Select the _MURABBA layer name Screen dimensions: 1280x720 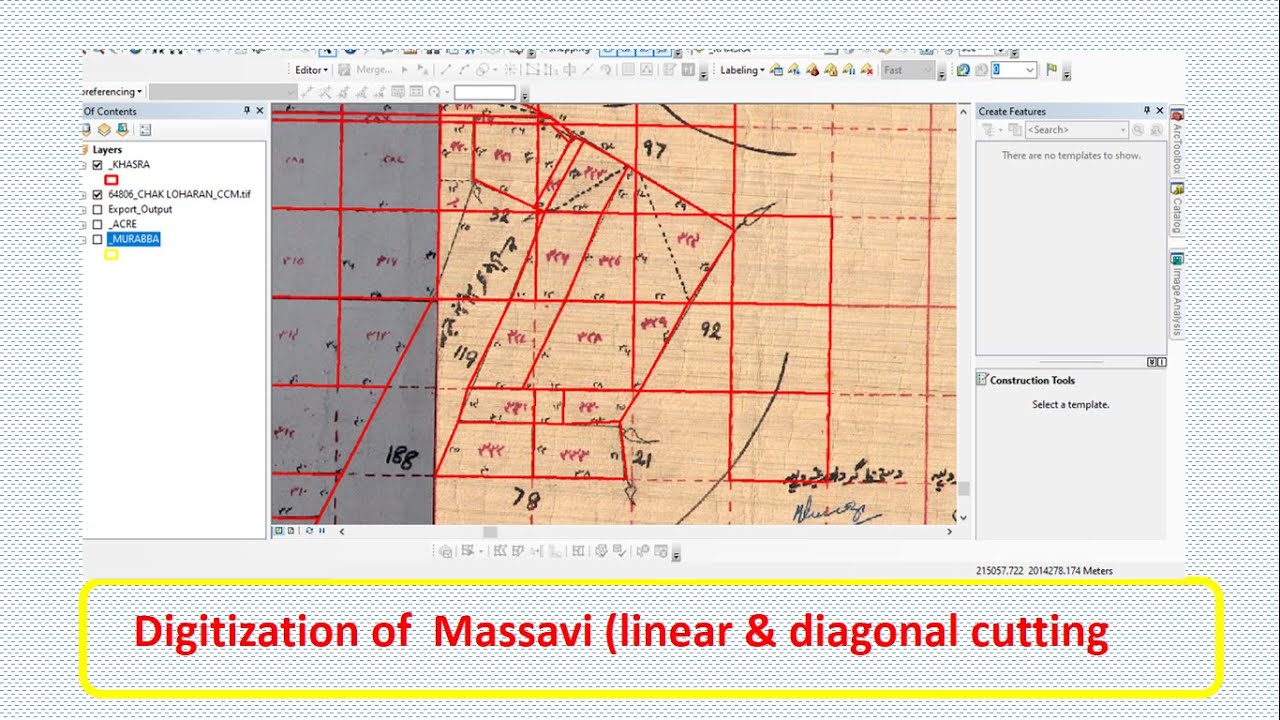[134, 240]
